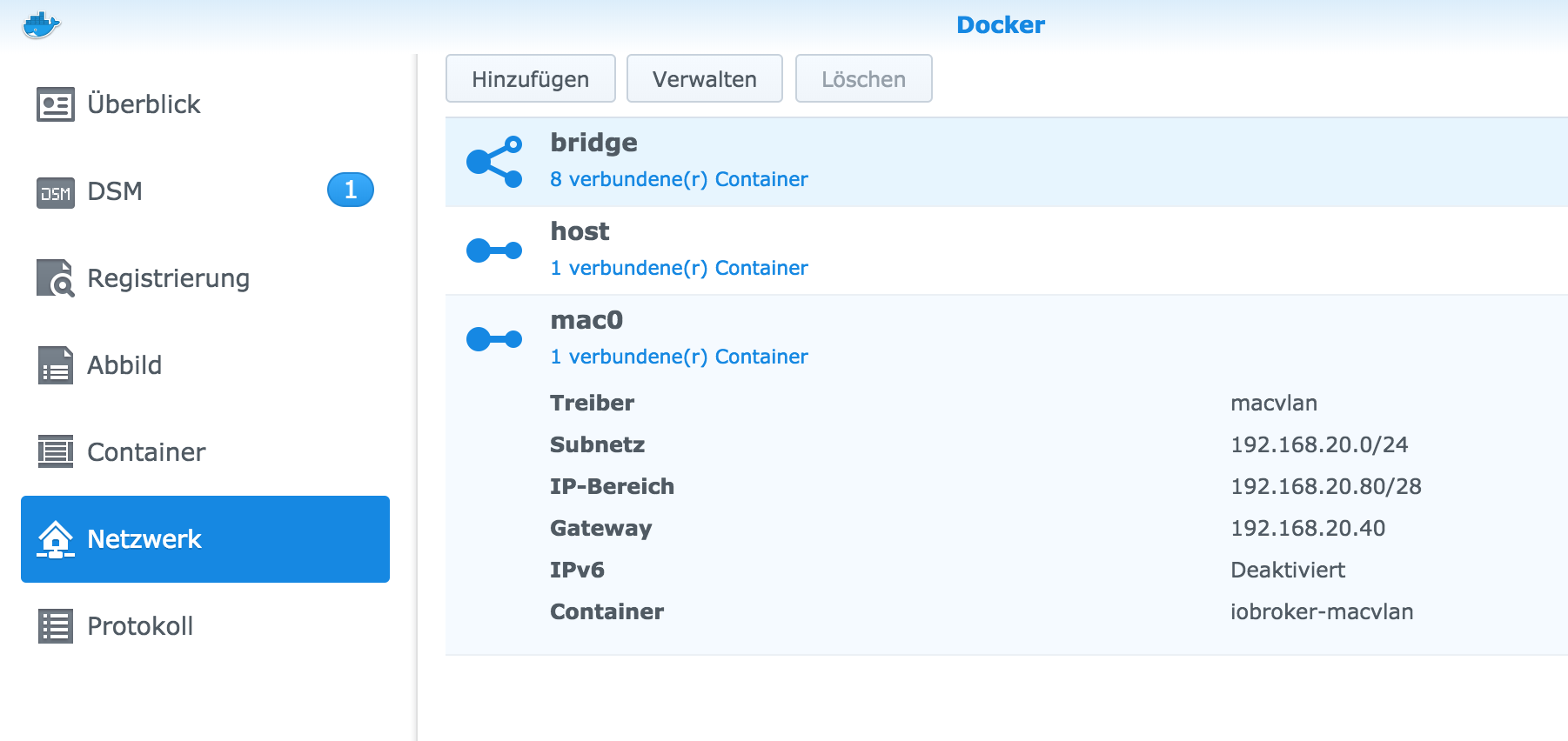Click the Docker window title
Screen dimensions: 1568x741
[1001, 24]
